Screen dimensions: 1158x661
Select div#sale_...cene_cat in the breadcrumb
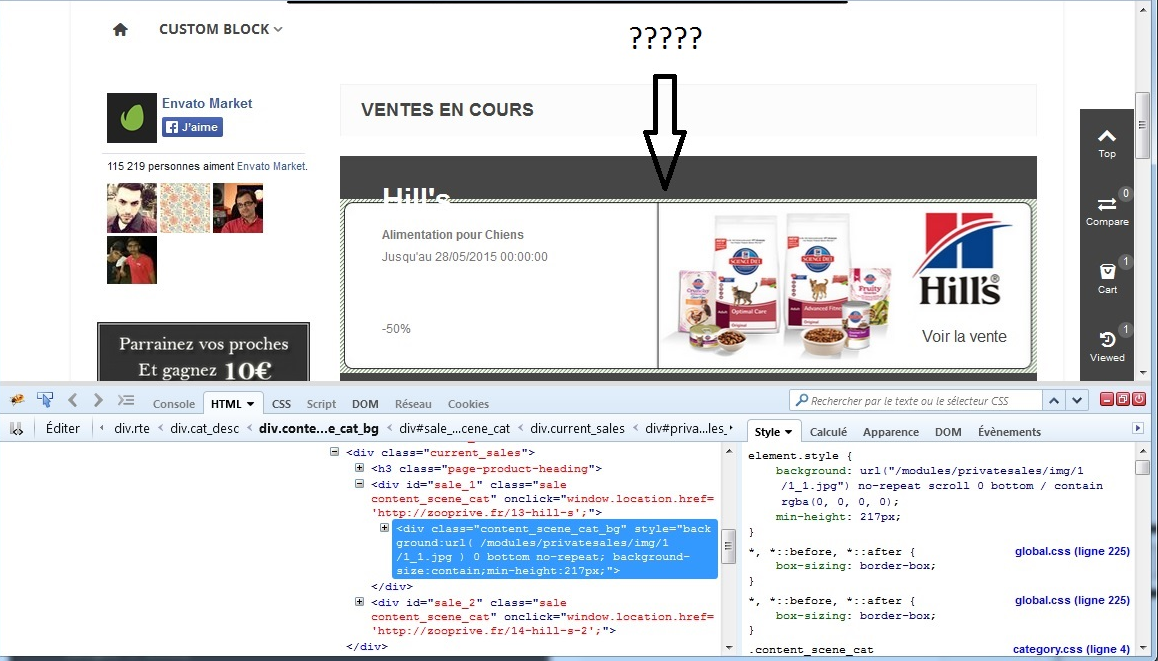[x=454, y=428]
